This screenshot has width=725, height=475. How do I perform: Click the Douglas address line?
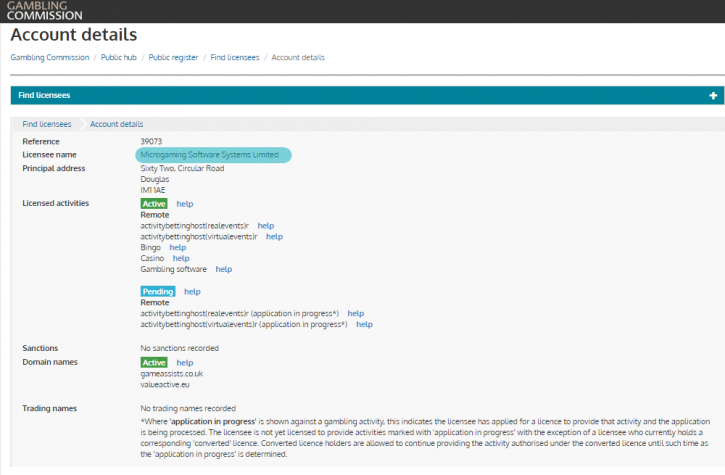tap(155, 179)
